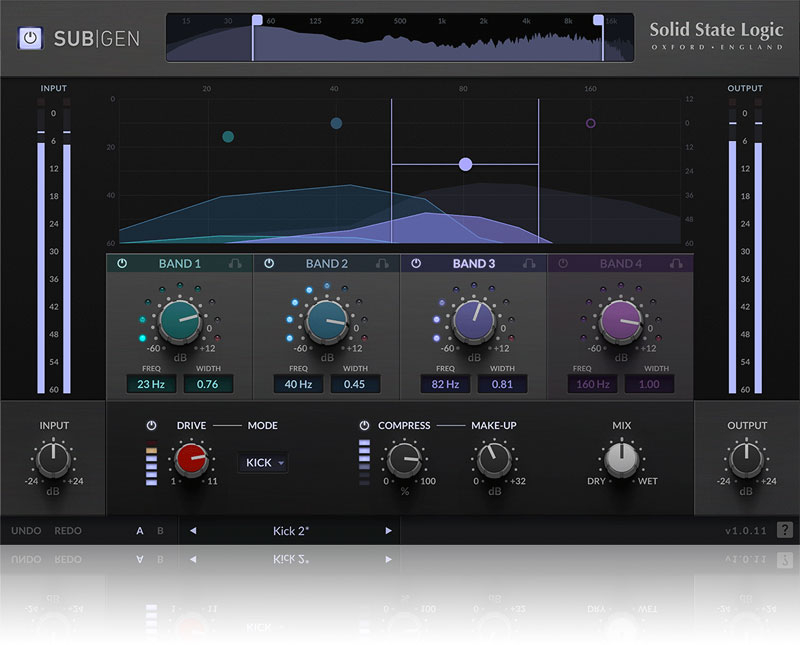Enable Band 4 power button
Image resolution: width=800 pixels, height=645 pixels.
563,263
